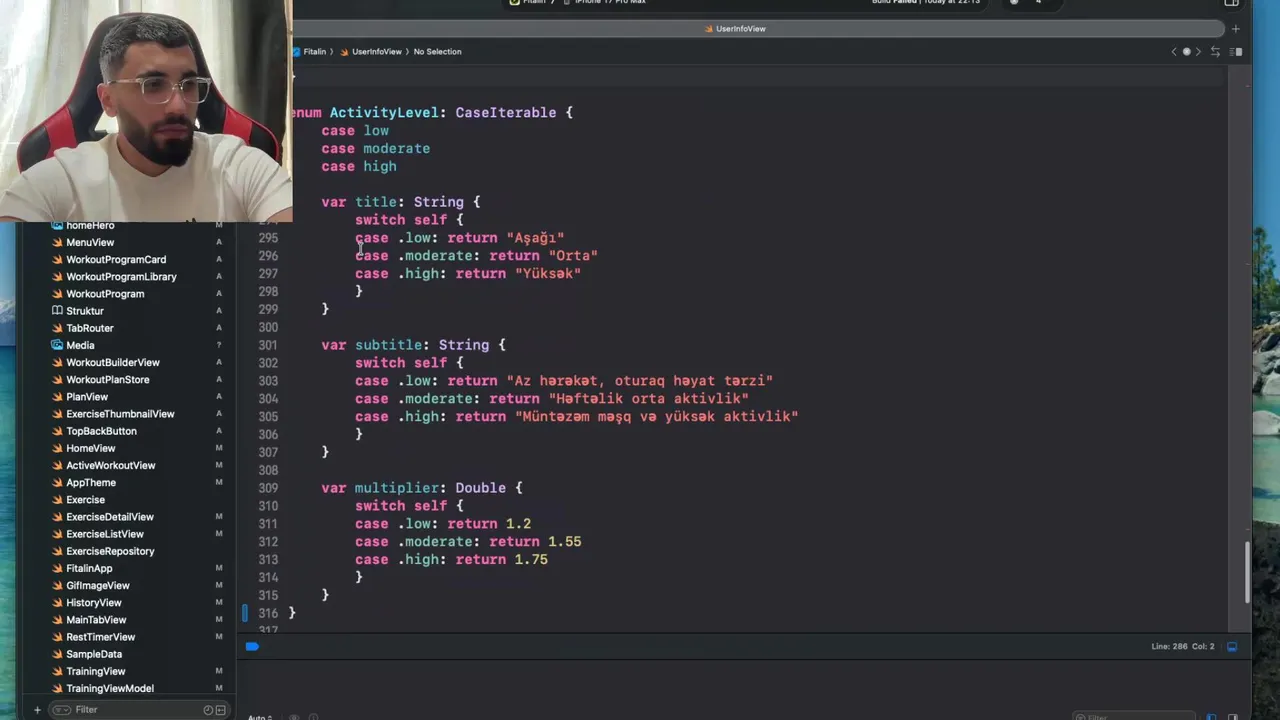Image resolution: width=1280 pixels, height=720 pixels.
Task: Click 'multiplier' variable on line 309
Action: (397, 488)
